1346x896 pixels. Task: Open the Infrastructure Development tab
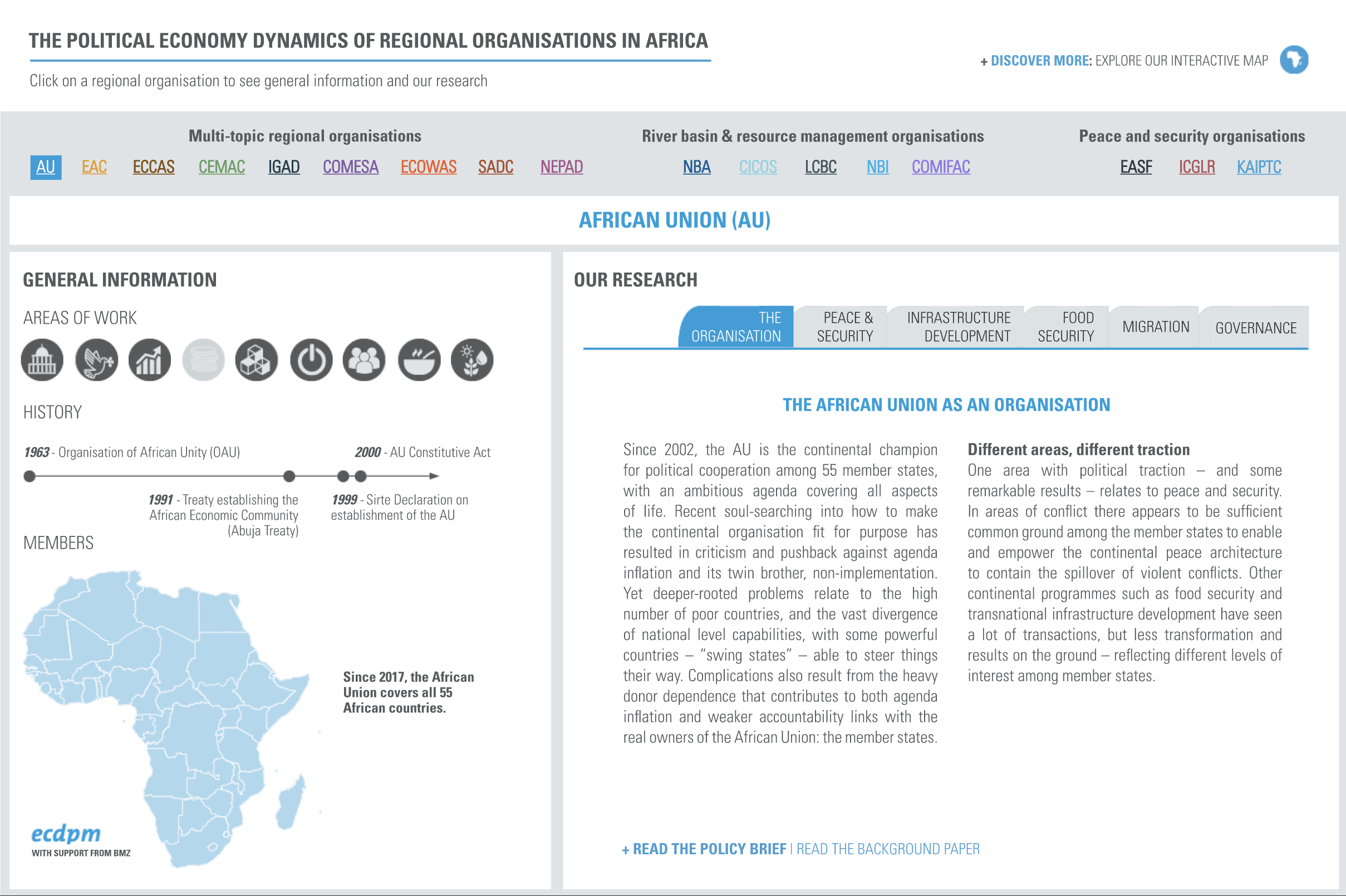click(x=957, y=327)
